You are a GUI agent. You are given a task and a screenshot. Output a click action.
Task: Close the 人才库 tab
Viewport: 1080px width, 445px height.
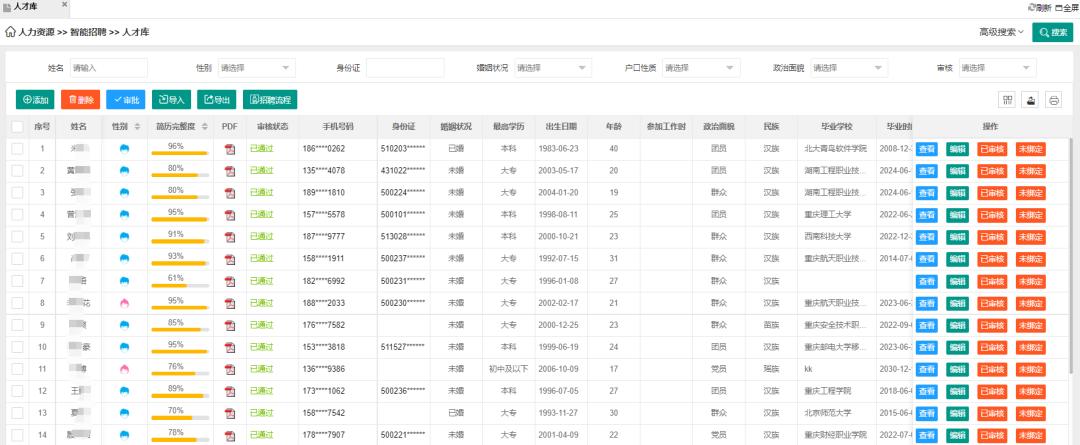point(65,4)
